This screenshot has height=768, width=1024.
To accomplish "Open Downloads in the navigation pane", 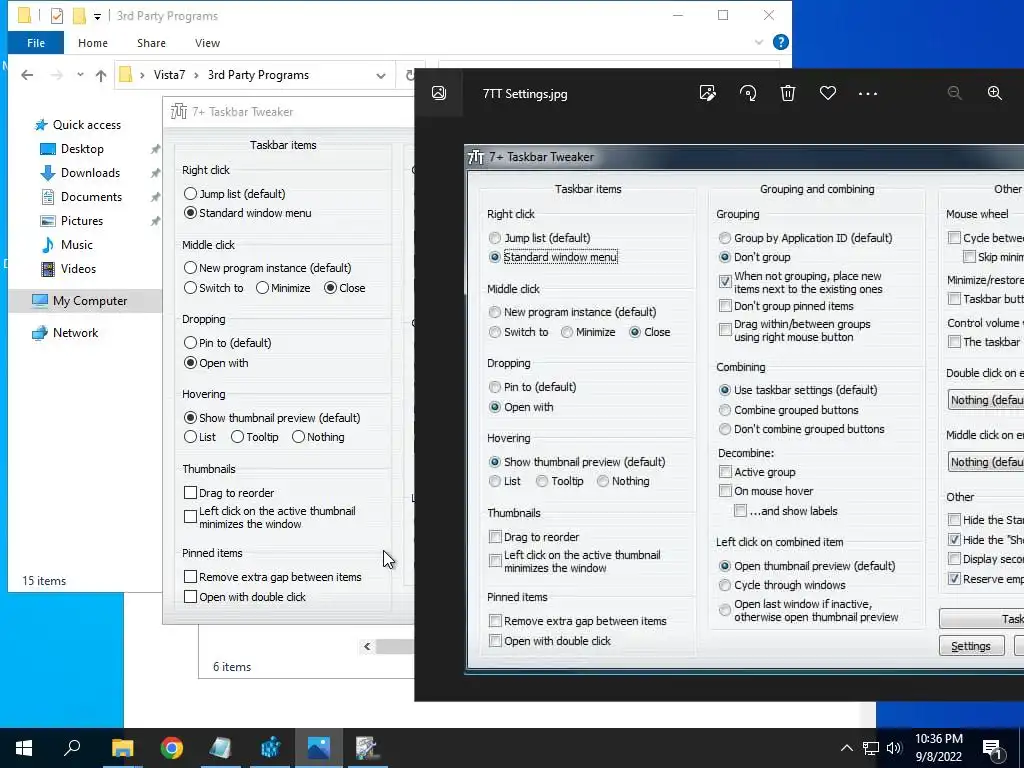I will coord(90,173).
